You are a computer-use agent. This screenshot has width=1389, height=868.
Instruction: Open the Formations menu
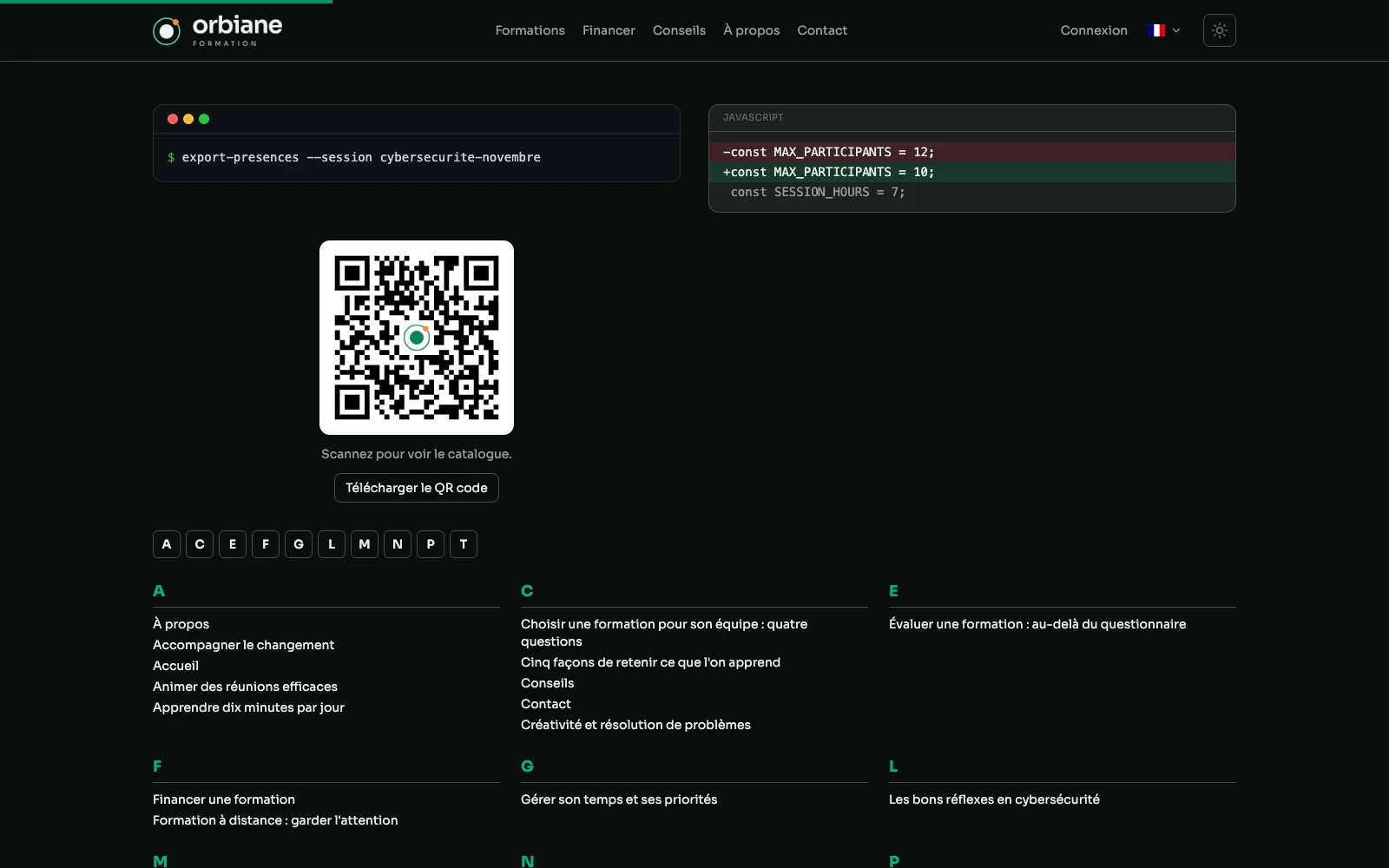pos(530,30)
